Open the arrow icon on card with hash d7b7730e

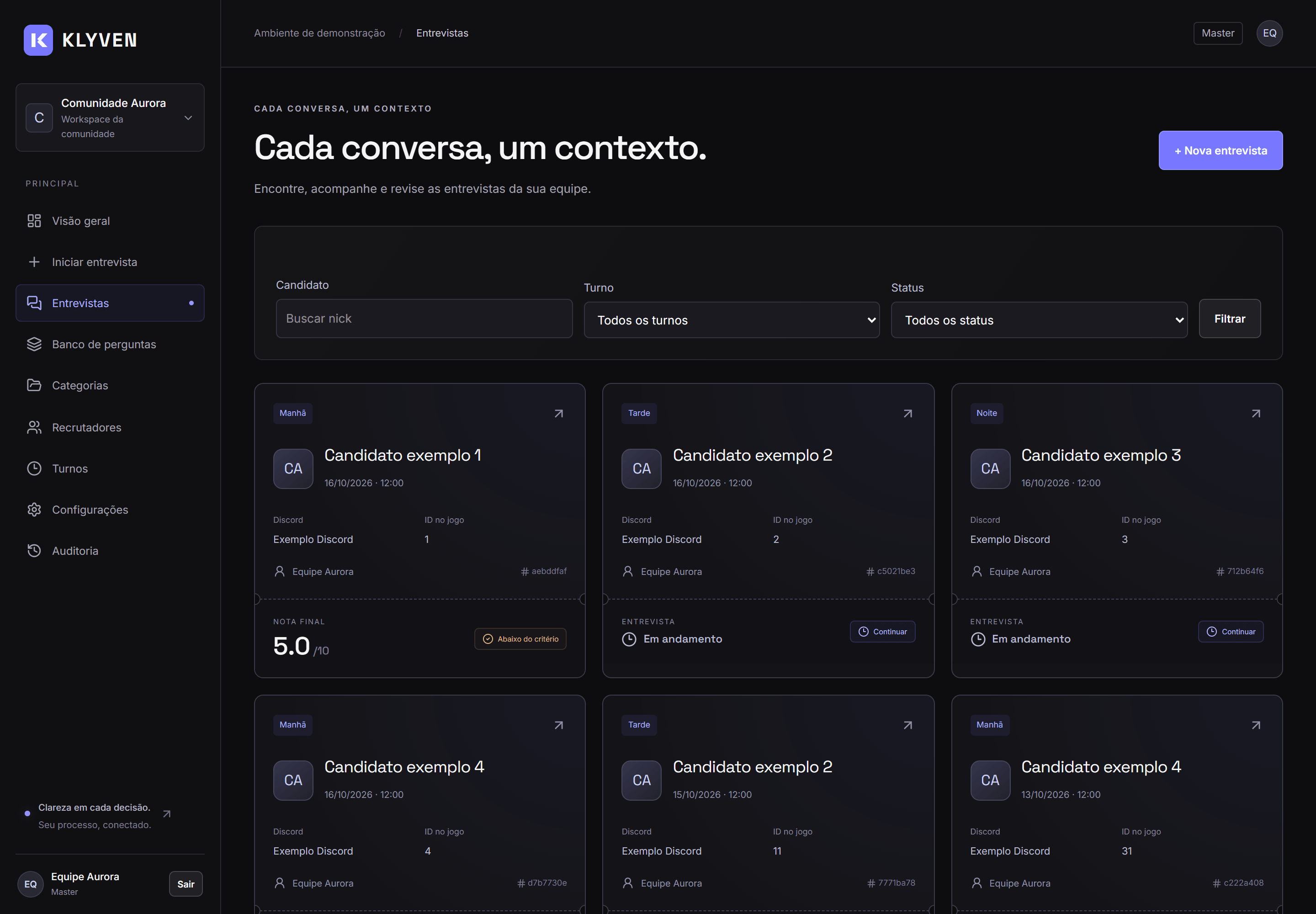559,725
